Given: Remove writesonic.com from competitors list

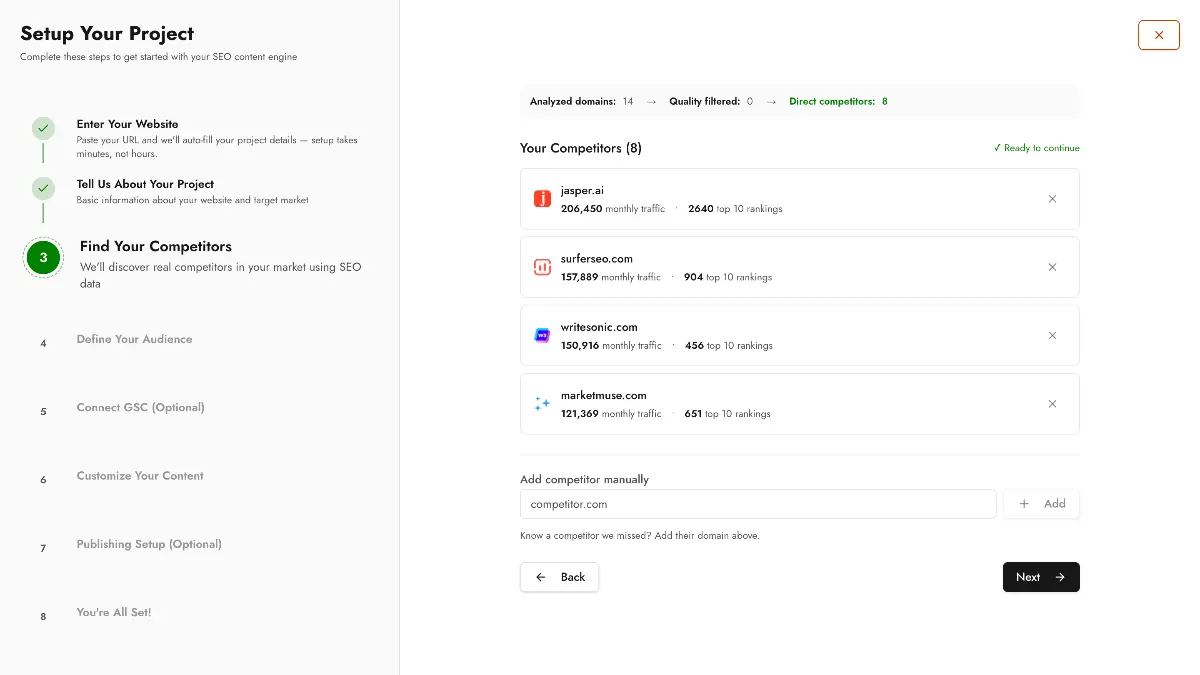Looking at the screenshot, I should coord(1052,335).
